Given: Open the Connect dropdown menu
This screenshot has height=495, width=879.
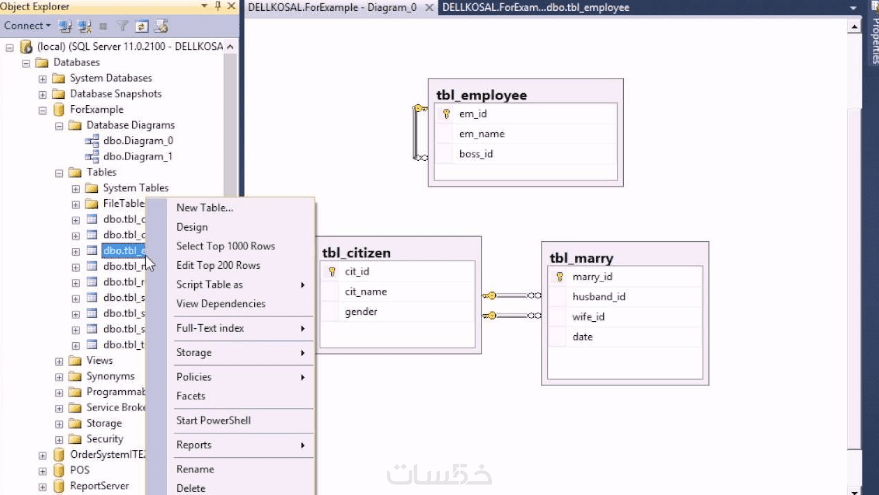Looking at the screenshot, I should click(27, 26).
